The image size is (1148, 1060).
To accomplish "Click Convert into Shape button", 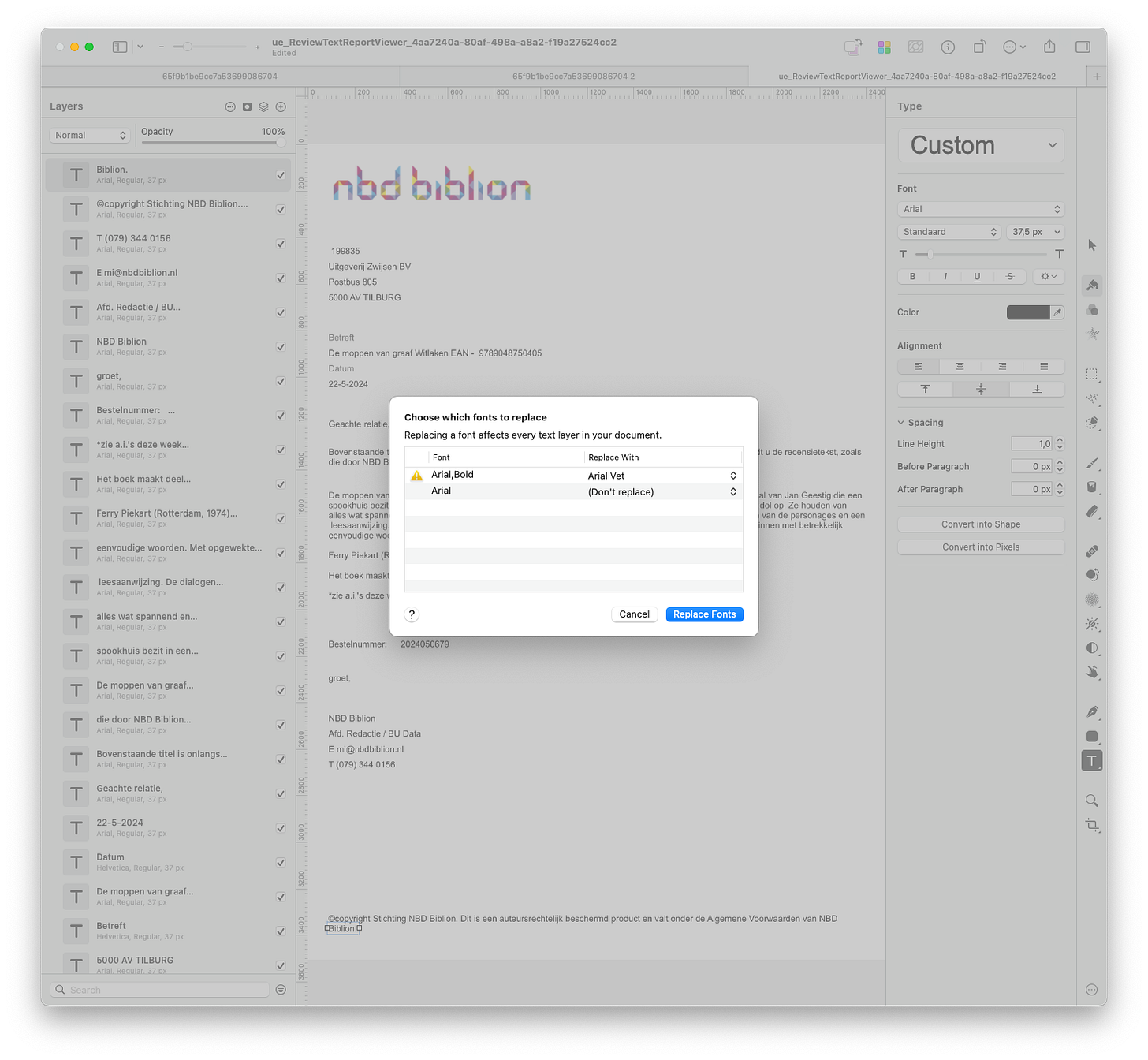I will coord(981,524).
